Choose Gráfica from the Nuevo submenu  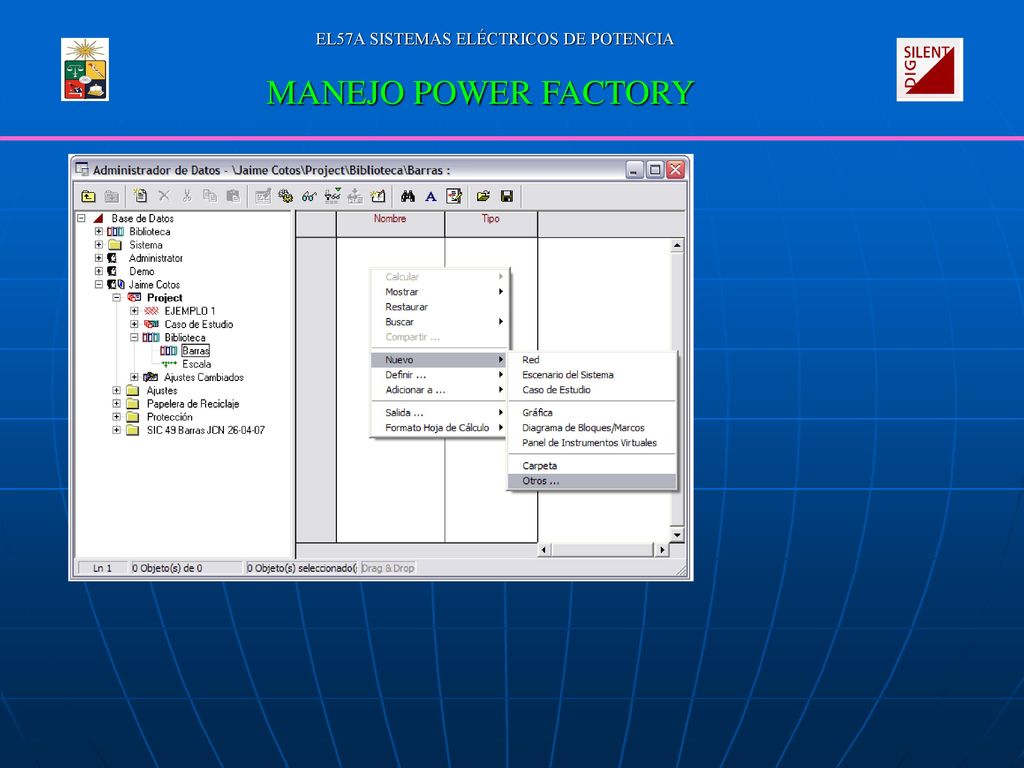coord(592,413)
